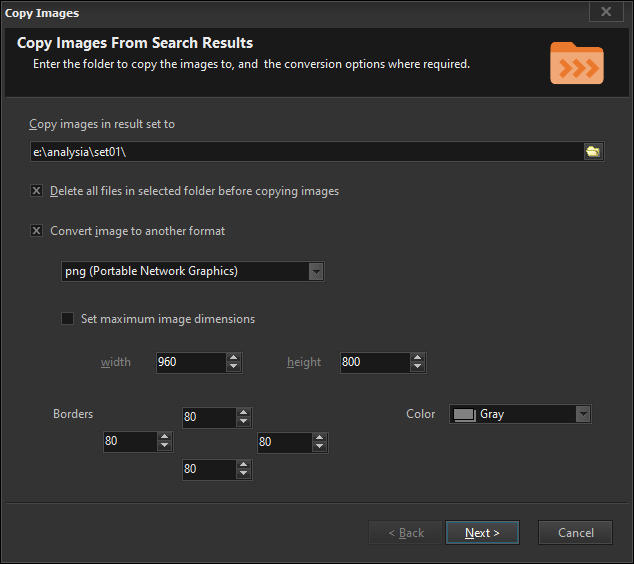Decrease the left border value
The width and height of the screenshot is (634, 564).
pos(164,446)
